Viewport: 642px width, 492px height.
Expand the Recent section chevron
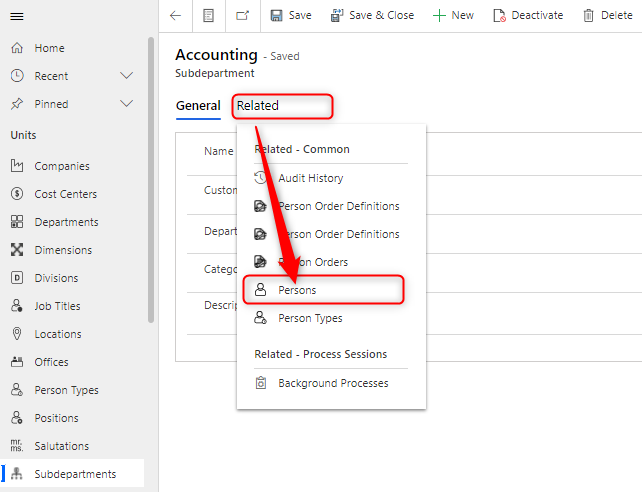[x=127, y=76]
